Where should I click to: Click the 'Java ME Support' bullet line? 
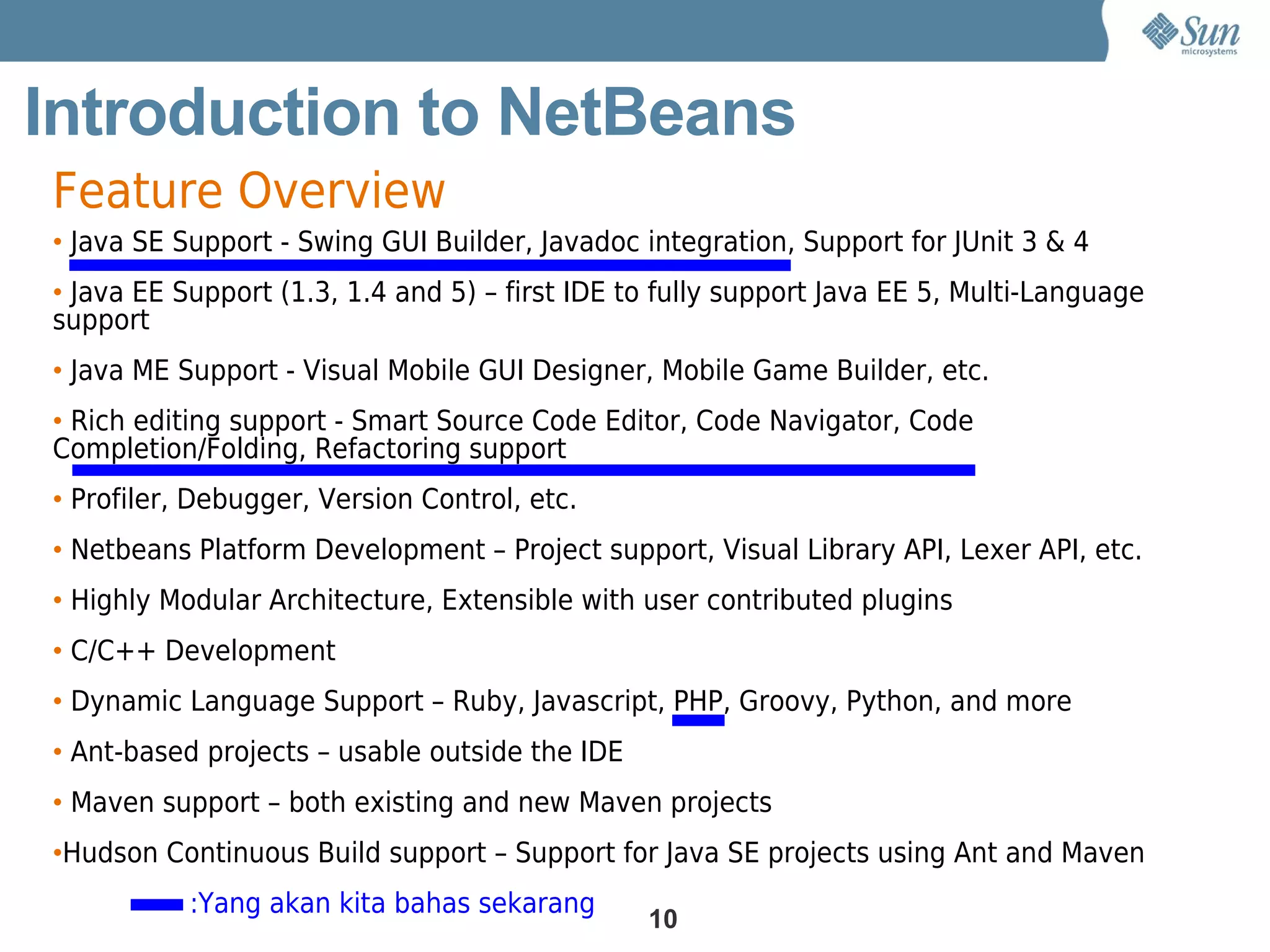[x=529, y=371]
